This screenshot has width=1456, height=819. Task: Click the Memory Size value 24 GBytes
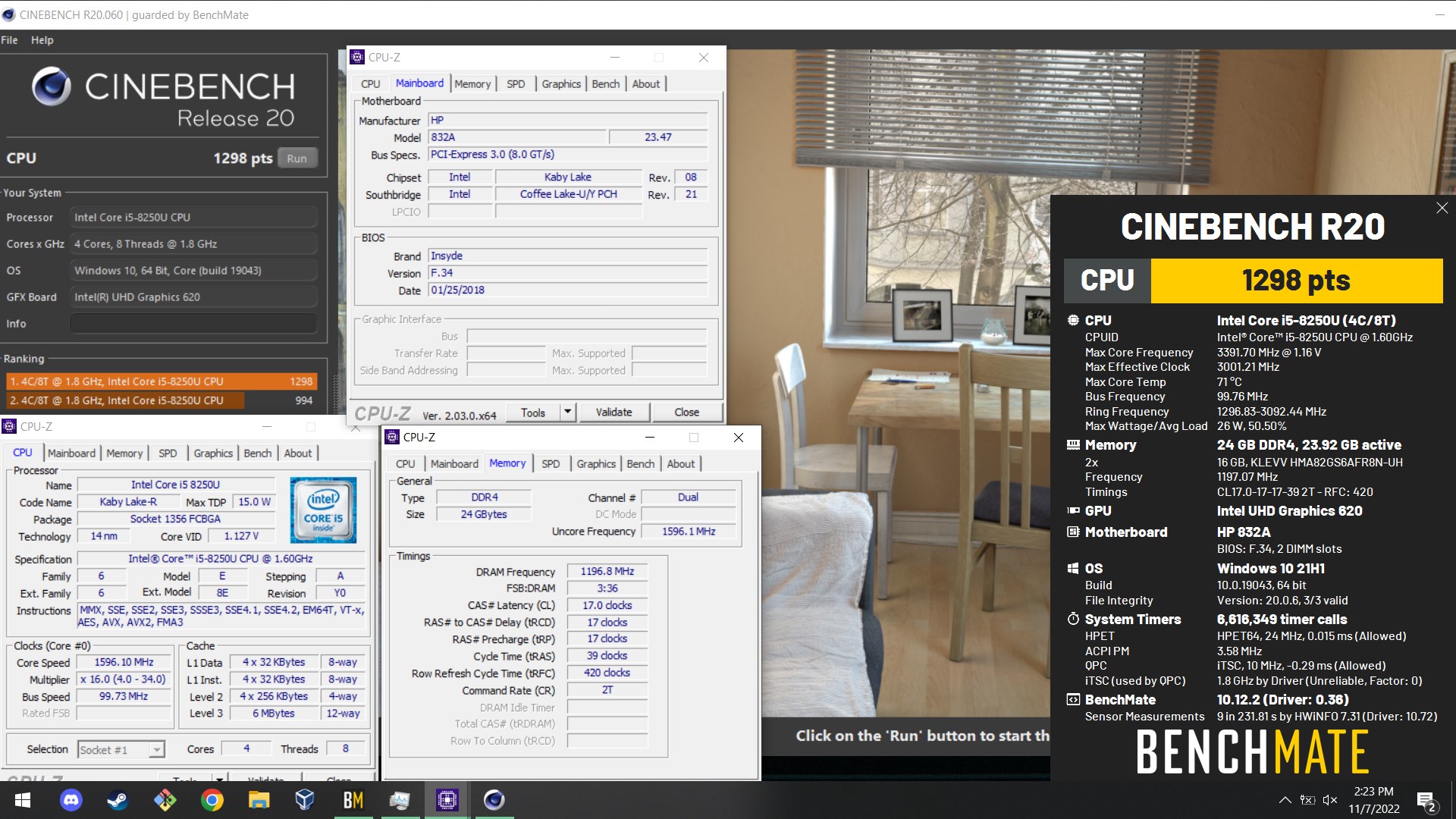coord(484,515)
